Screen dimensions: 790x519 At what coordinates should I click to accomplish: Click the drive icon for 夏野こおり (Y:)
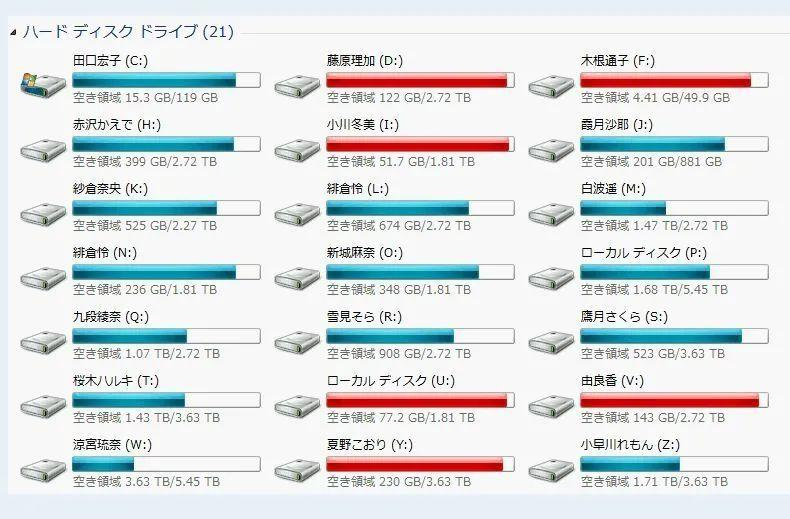(x=296, y=467)
